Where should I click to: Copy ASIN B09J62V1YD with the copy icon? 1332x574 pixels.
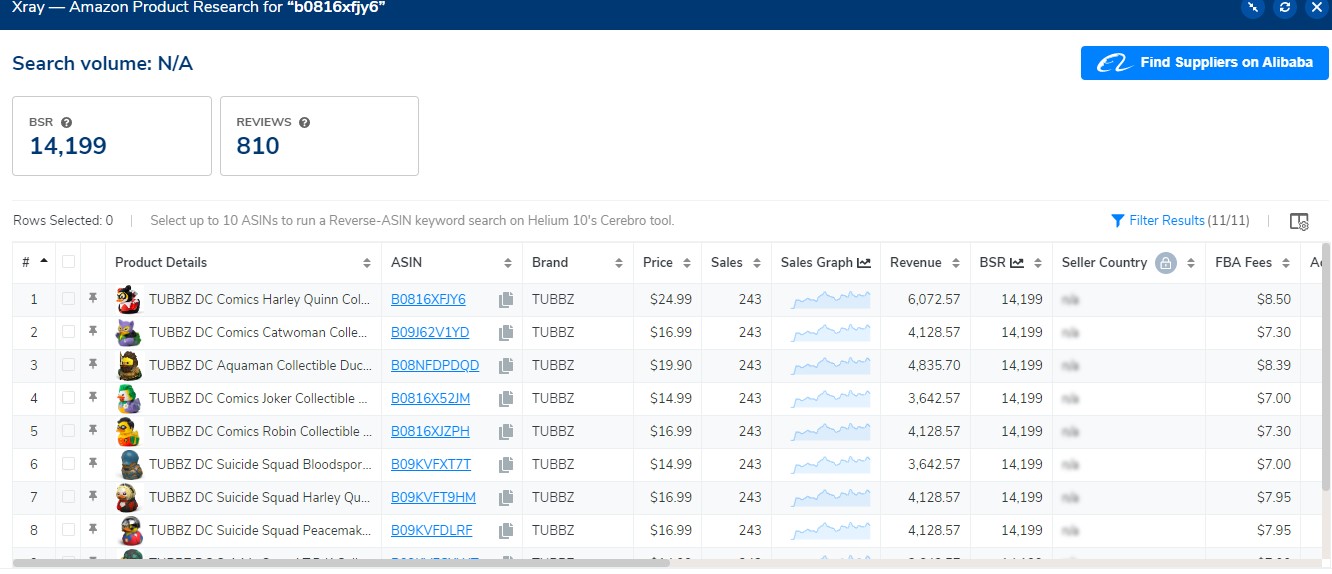[506, 332]
